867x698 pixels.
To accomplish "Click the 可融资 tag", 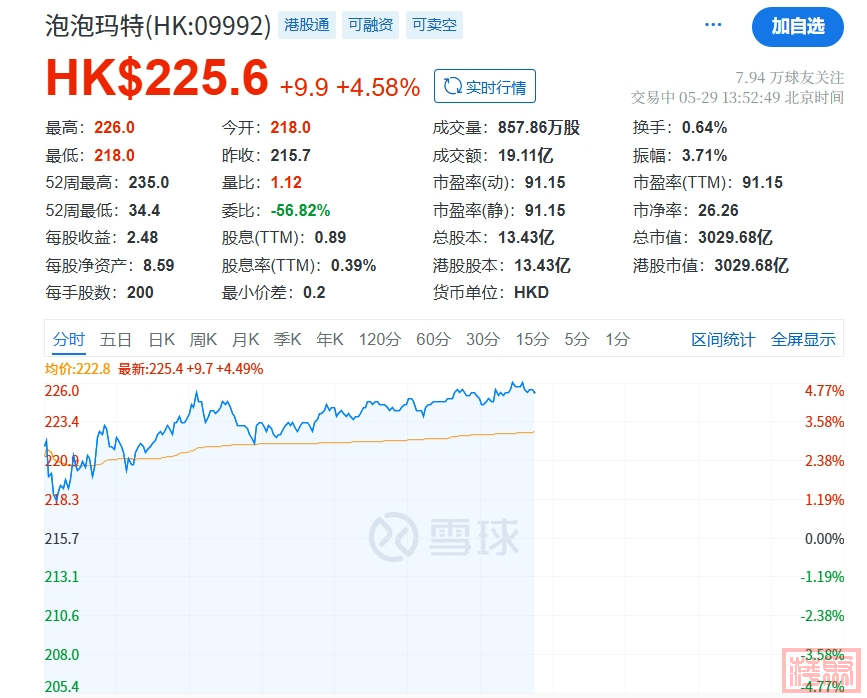I will (370, 25).
